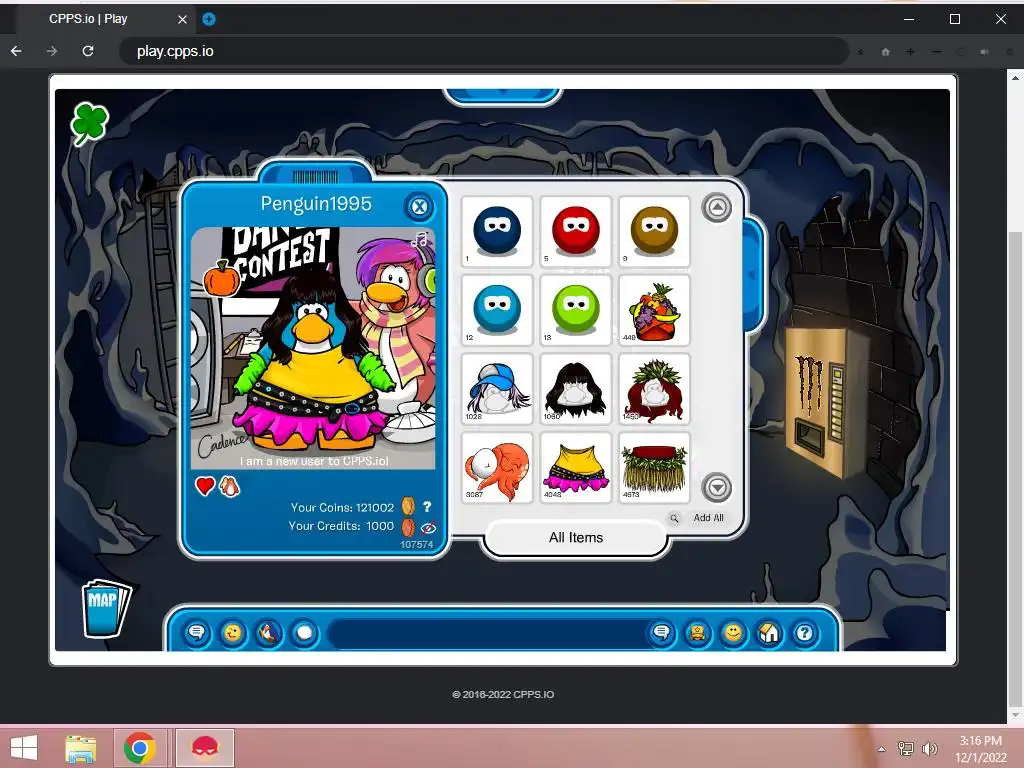The width and height of the screenshot is (1024, 768).
Task: Select the orange octopus item 3087
Action: point(497,468)
